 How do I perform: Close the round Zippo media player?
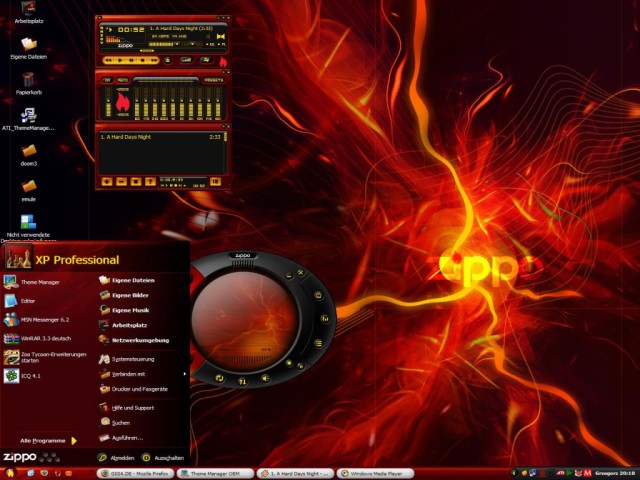coord(301,273)
